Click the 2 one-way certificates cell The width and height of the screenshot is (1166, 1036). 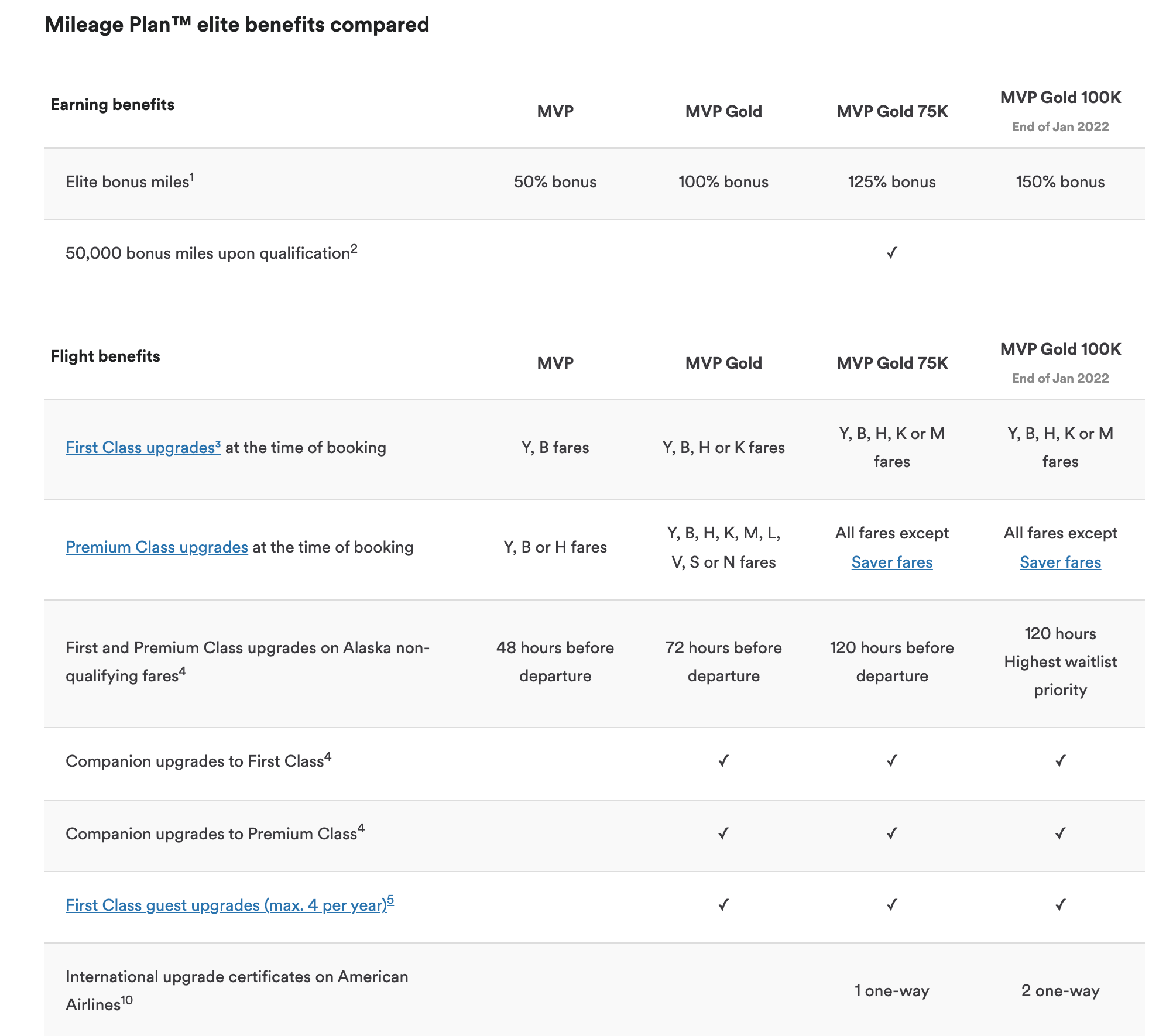click(1060, 991)
